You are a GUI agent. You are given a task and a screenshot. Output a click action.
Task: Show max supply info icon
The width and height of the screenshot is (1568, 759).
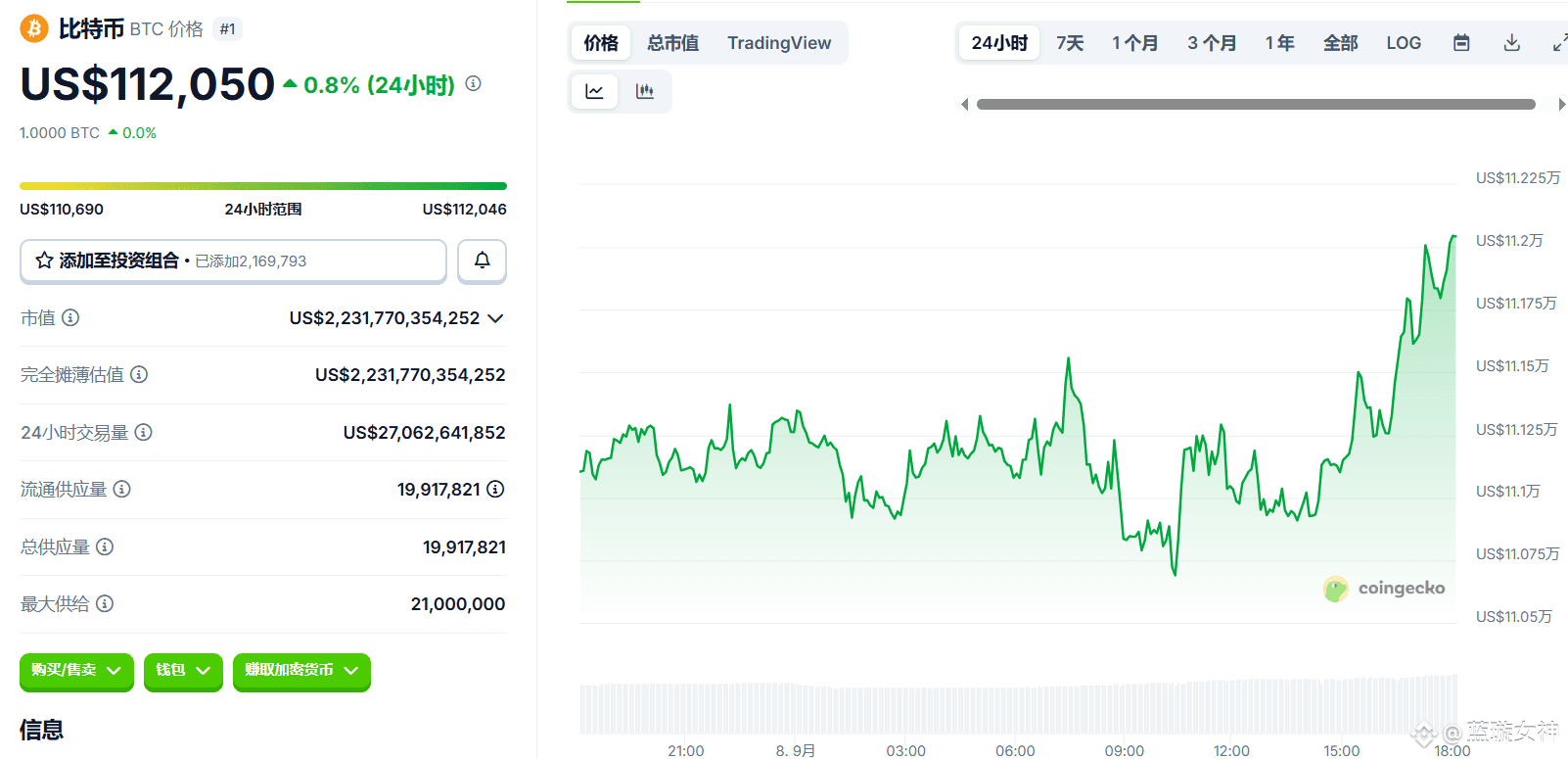105,603
